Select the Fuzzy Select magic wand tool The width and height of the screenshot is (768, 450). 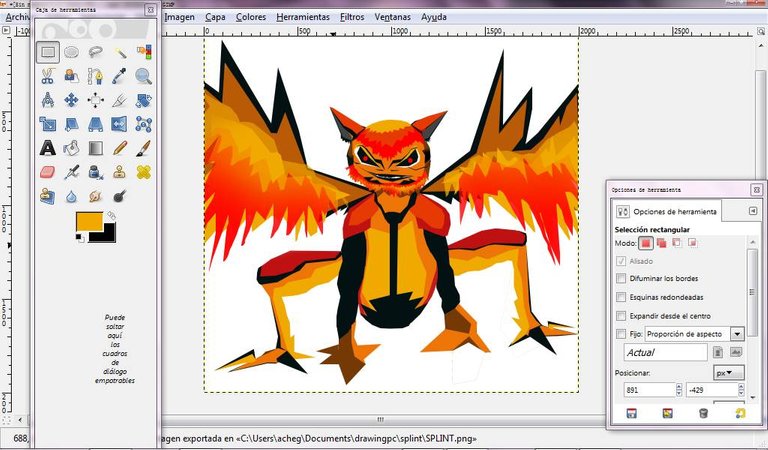pos(120,52)
